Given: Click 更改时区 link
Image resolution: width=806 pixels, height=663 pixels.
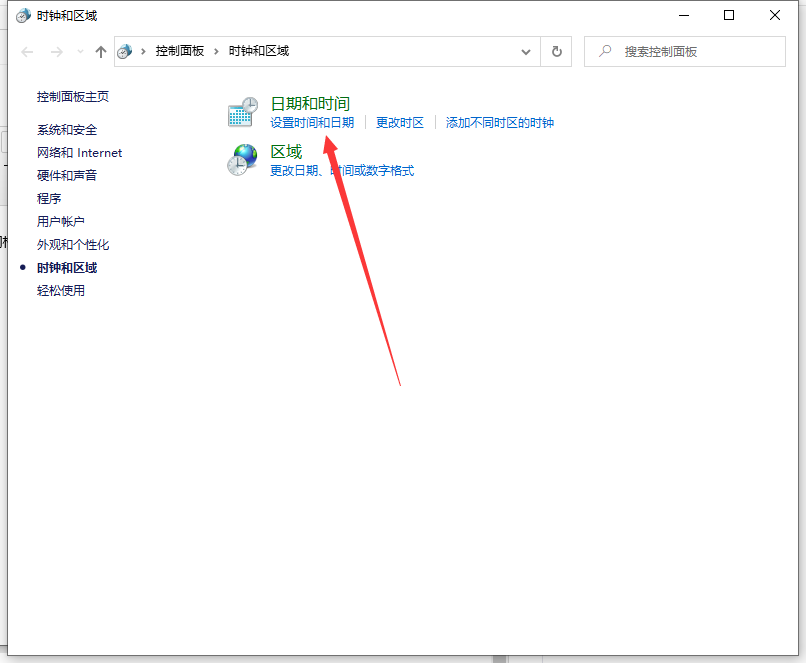Looking at the screenshot, I should click(x=400, y=123).
